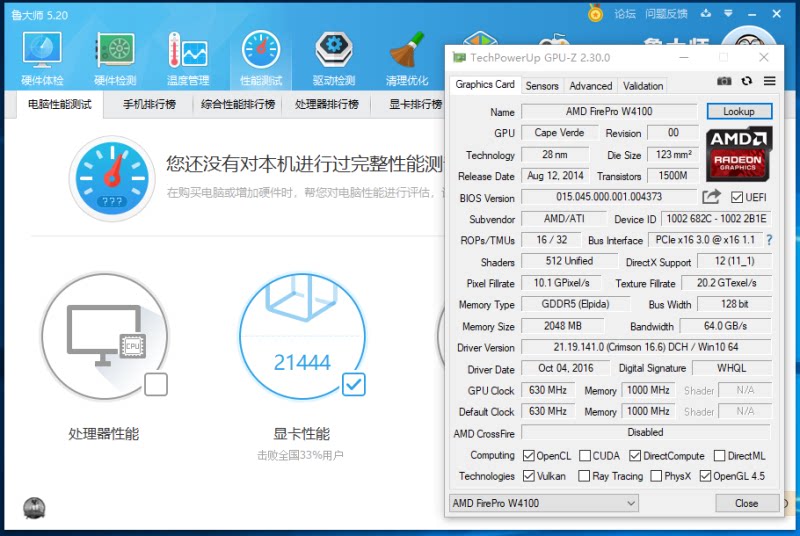
Task: Click the graphics card score circle 21444
Action: click(302, 337)
